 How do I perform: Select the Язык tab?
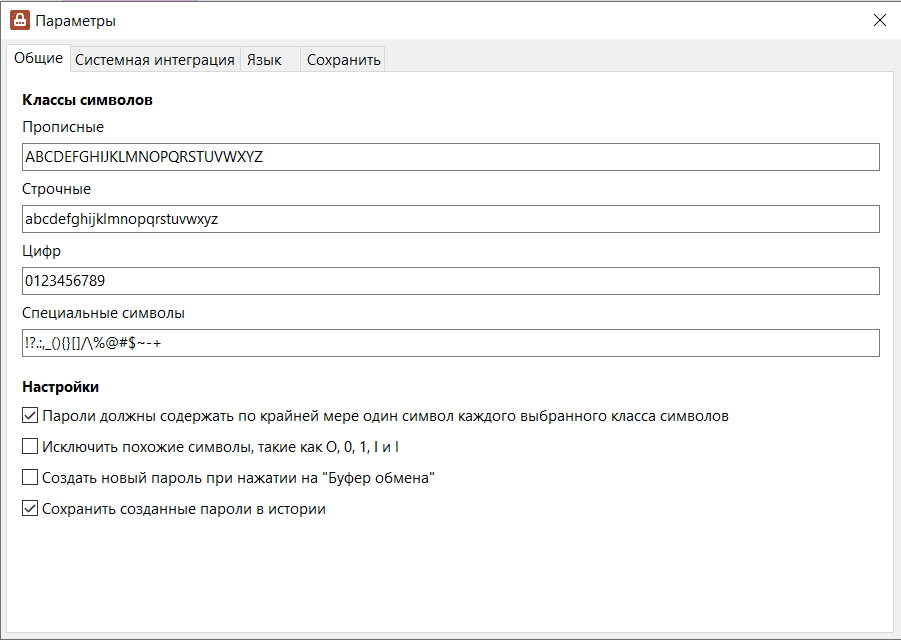coord(264,60)
